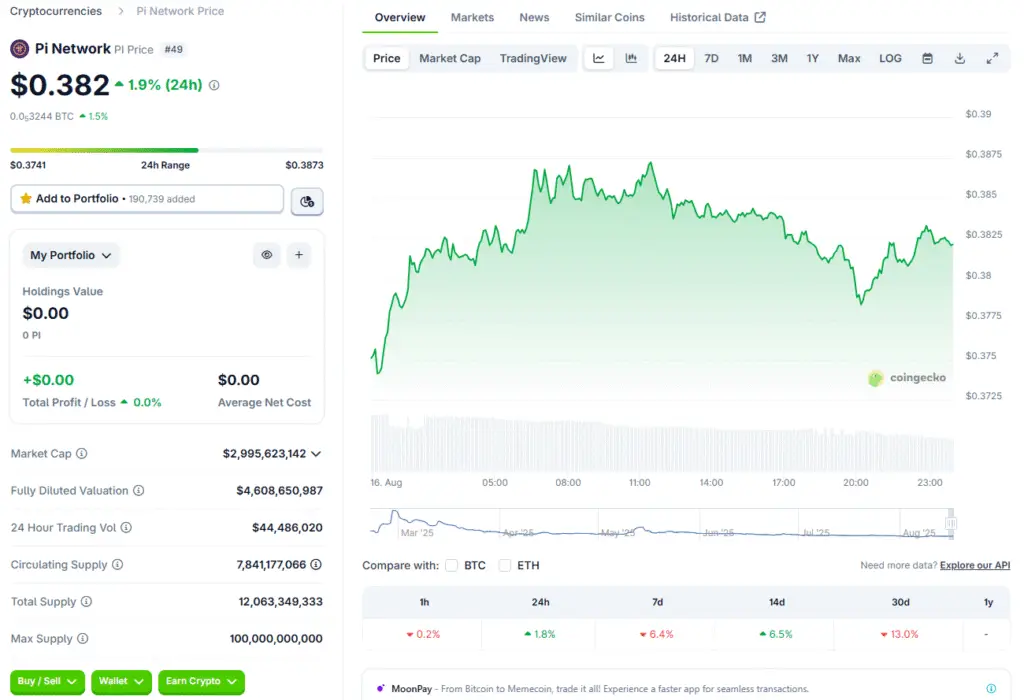Switch to candlestick chart view icon
1024x700 pixels.
click(x=631, y=58)
